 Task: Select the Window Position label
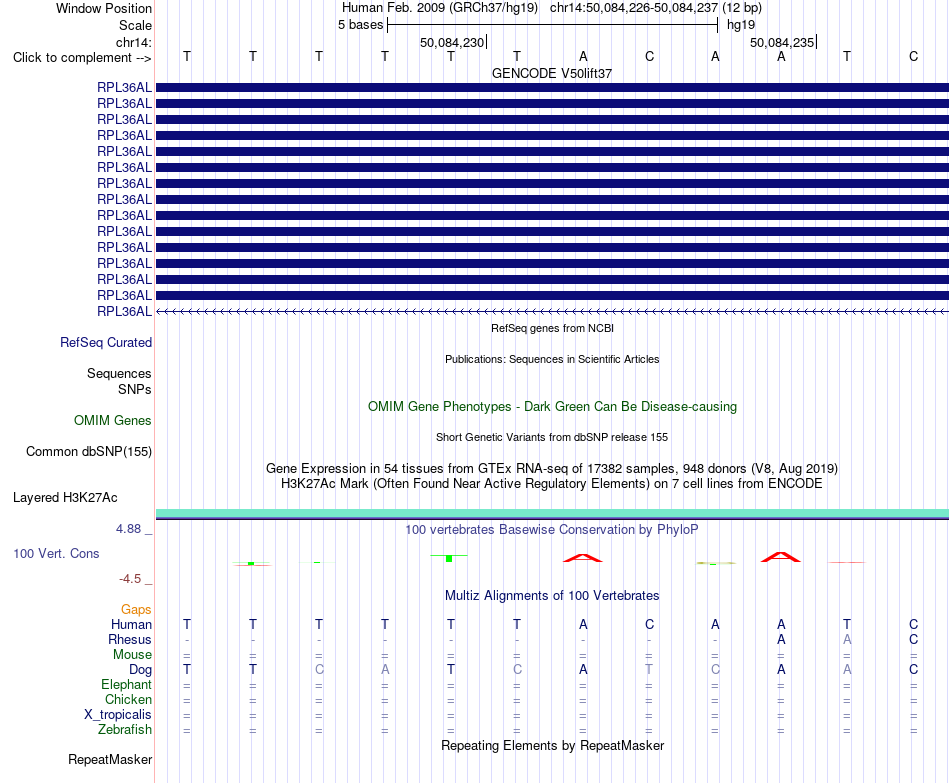tap(104, 8)
